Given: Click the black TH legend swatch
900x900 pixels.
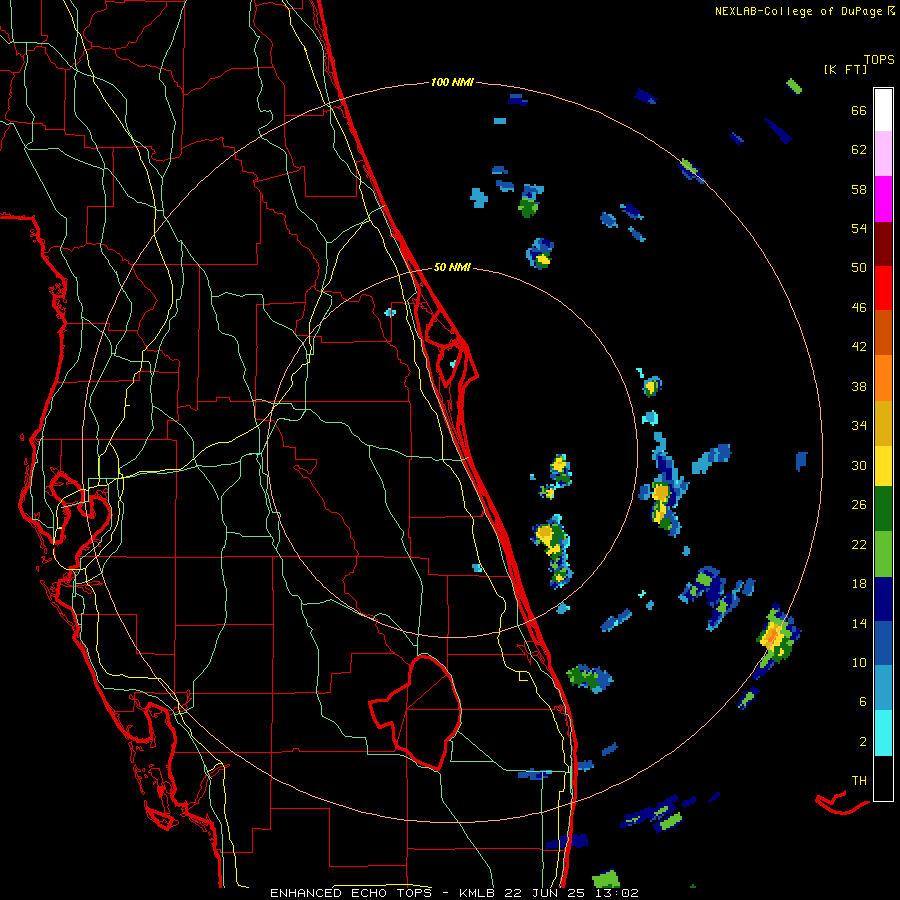Looking at the screenshot, I should pos(883,778).
